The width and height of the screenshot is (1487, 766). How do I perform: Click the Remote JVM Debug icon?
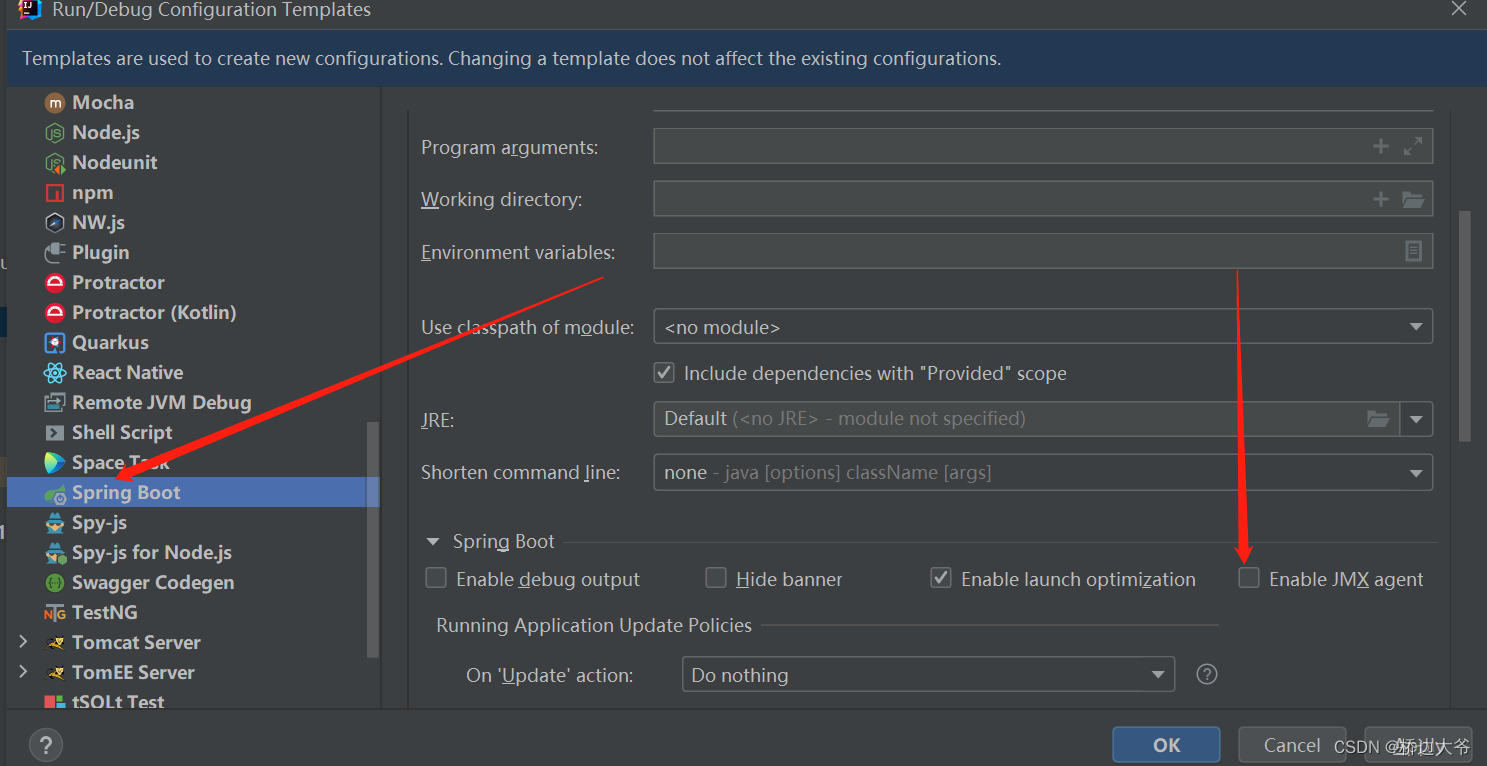(x=55, y=402)
